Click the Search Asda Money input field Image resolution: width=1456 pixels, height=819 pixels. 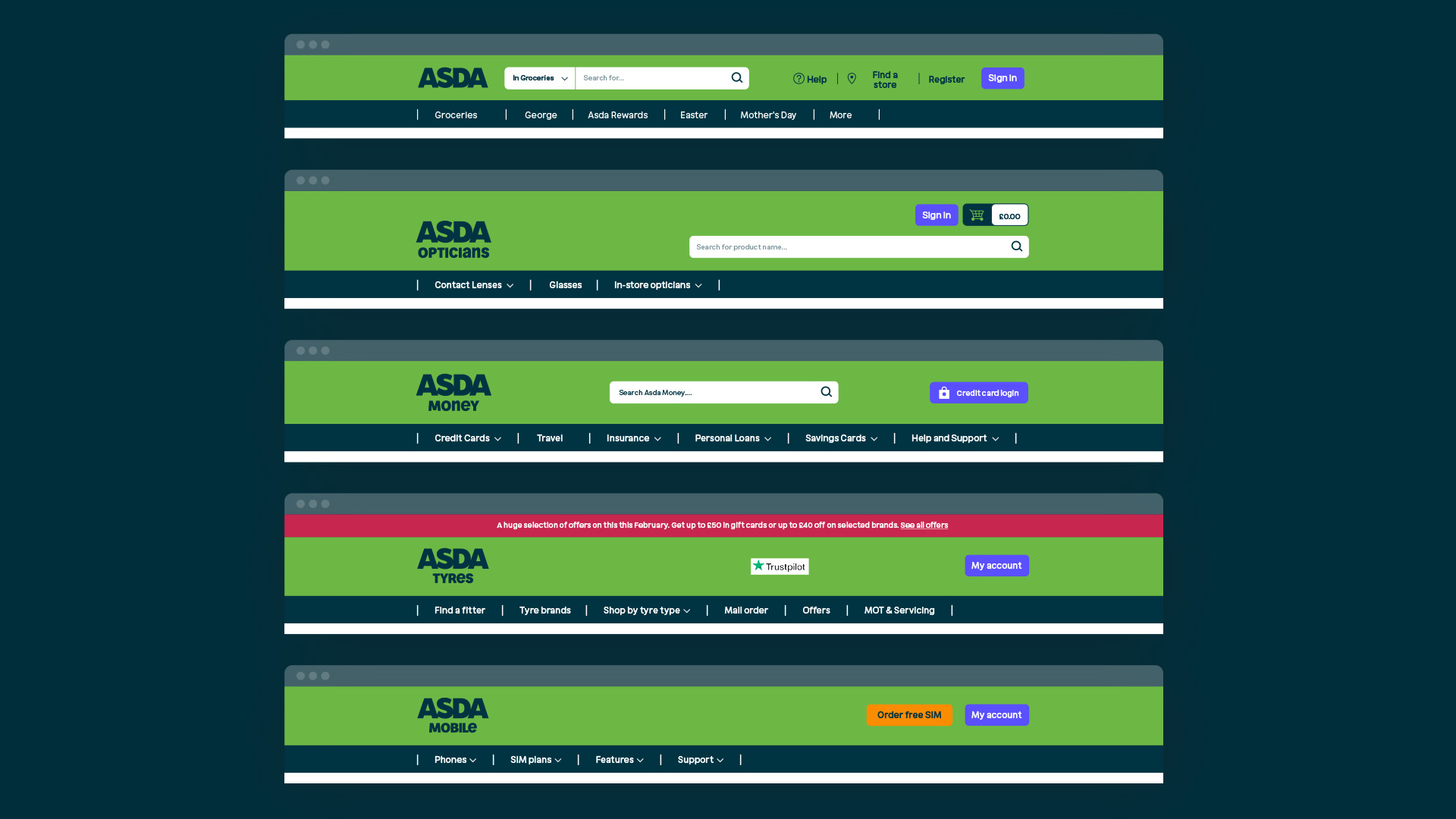coord(713,393)
